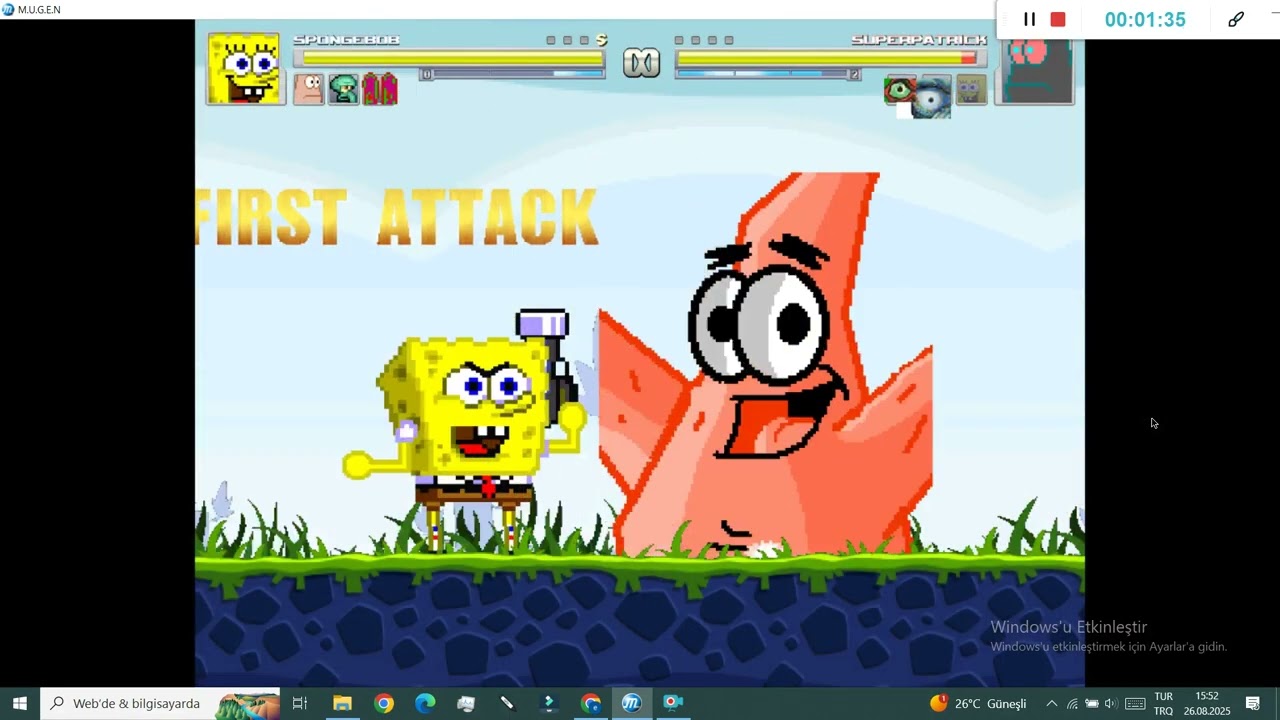Check the battery tray icon
The width and height of the screenshot is (1280, 720).
click(1091, 703)
